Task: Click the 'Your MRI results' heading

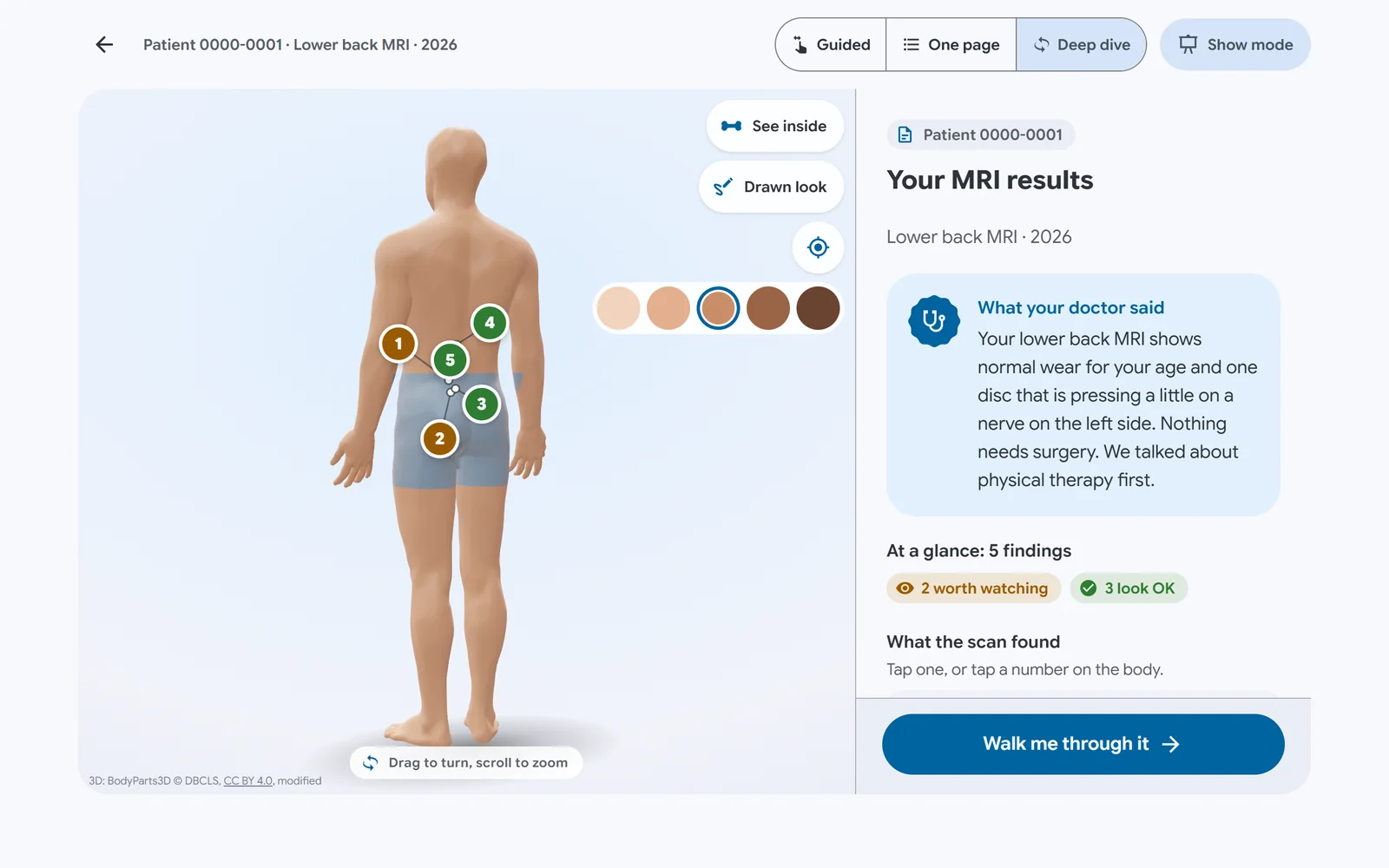Action: tap(990, 180)
